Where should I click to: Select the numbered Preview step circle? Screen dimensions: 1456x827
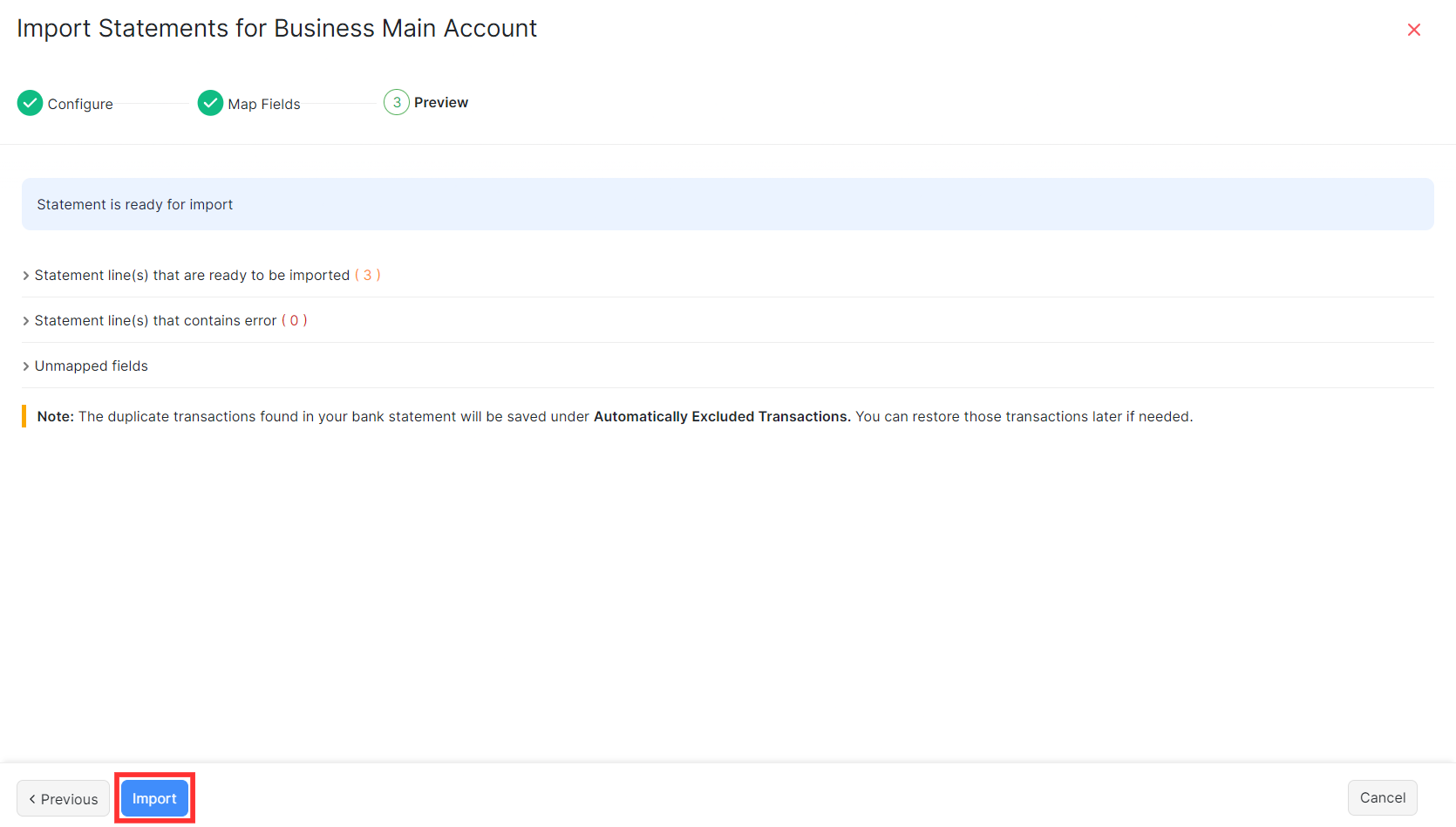pyautogui.click(x=397, y=102)
